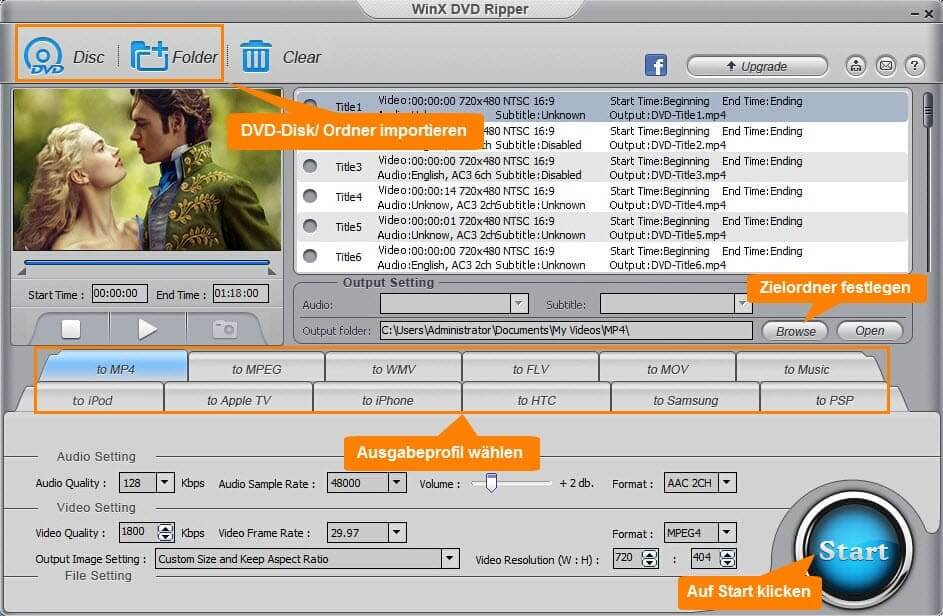Click the End Time field

click(x=241, y=294)
